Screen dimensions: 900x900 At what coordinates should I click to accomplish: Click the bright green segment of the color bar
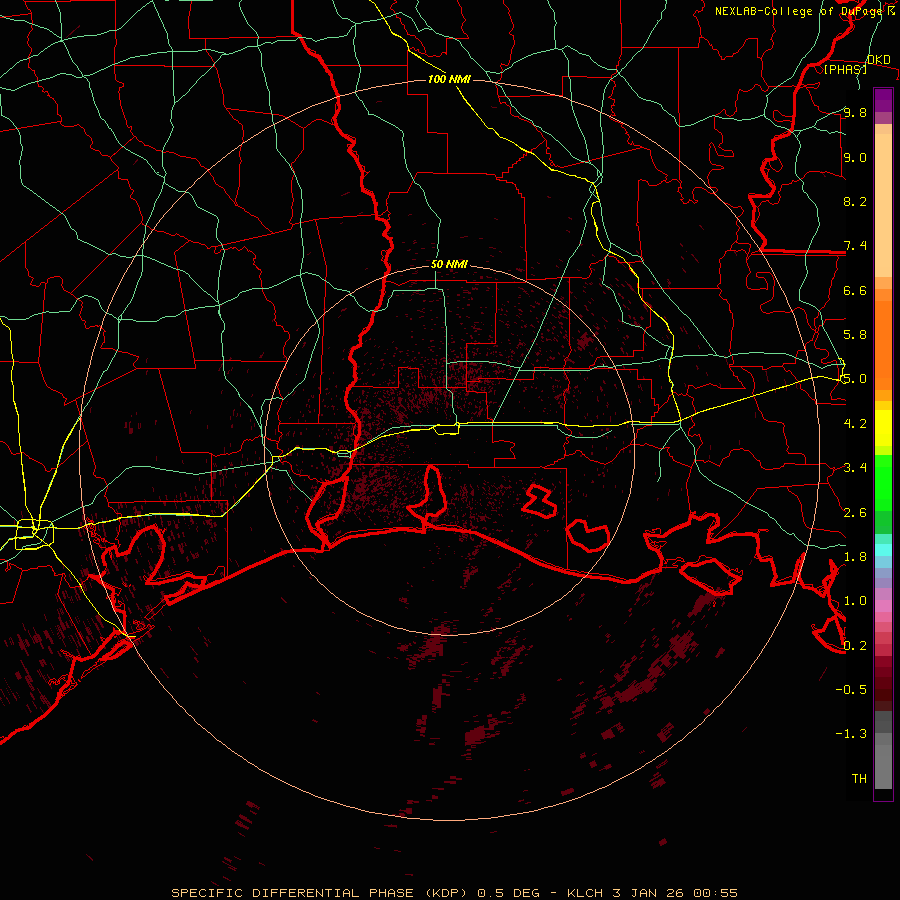[883, 484]
